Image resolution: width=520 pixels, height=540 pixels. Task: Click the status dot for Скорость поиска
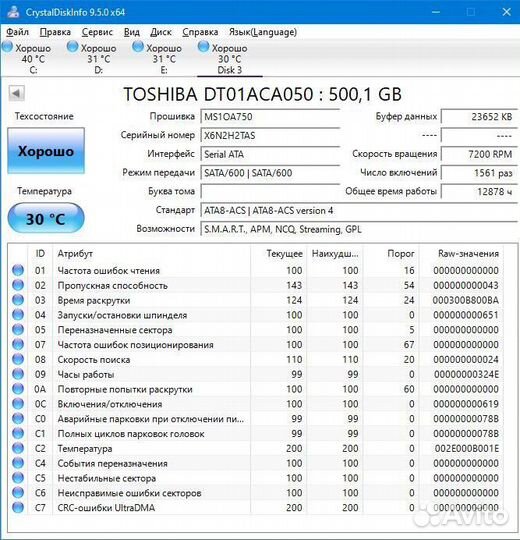coord(18,359)
